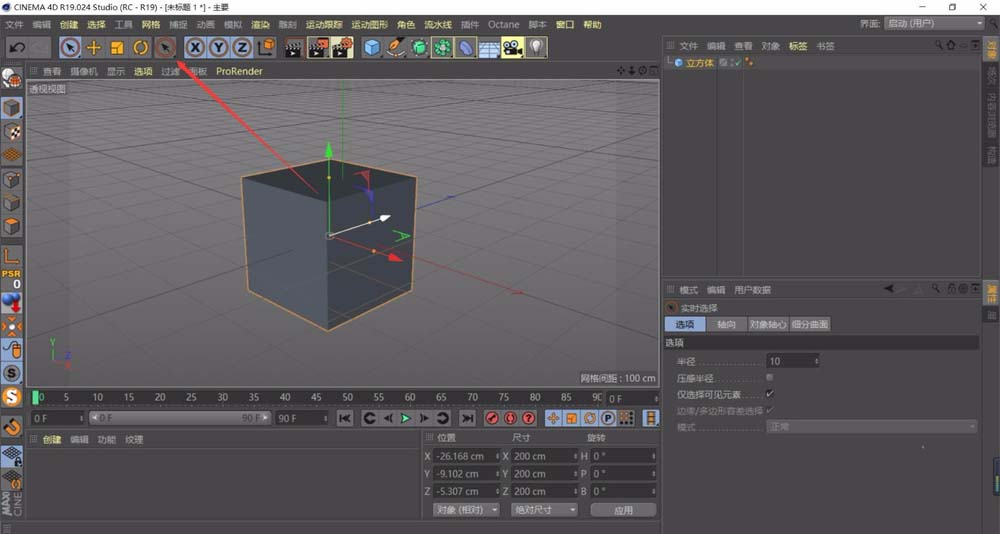The image size is (1000, 534).
Task: Click frame 50 on the timeline ruler
Action: [x=347, y=398]
